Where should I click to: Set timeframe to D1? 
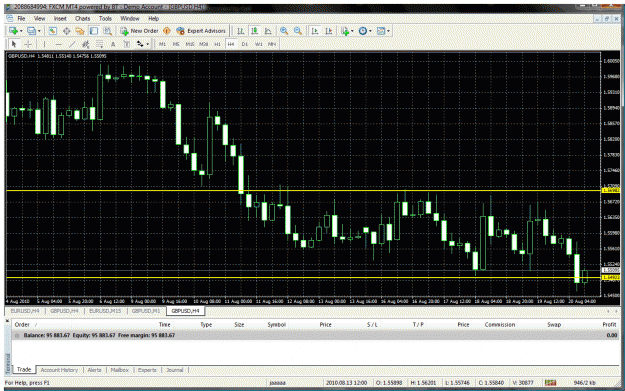[245, 44]
